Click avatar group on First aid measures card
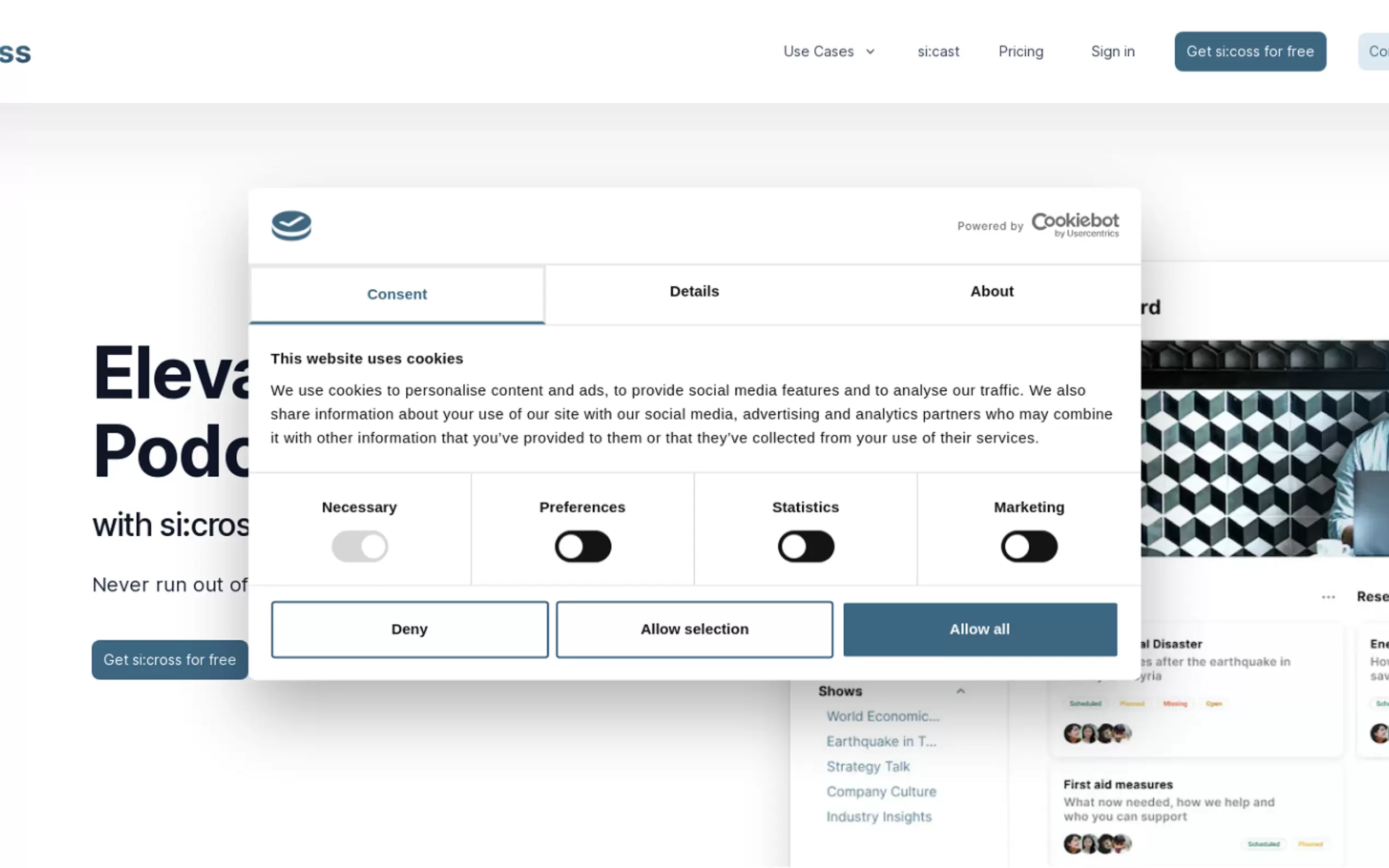The width and height of the screenshot is (1389, 868). click(1097, 843)
